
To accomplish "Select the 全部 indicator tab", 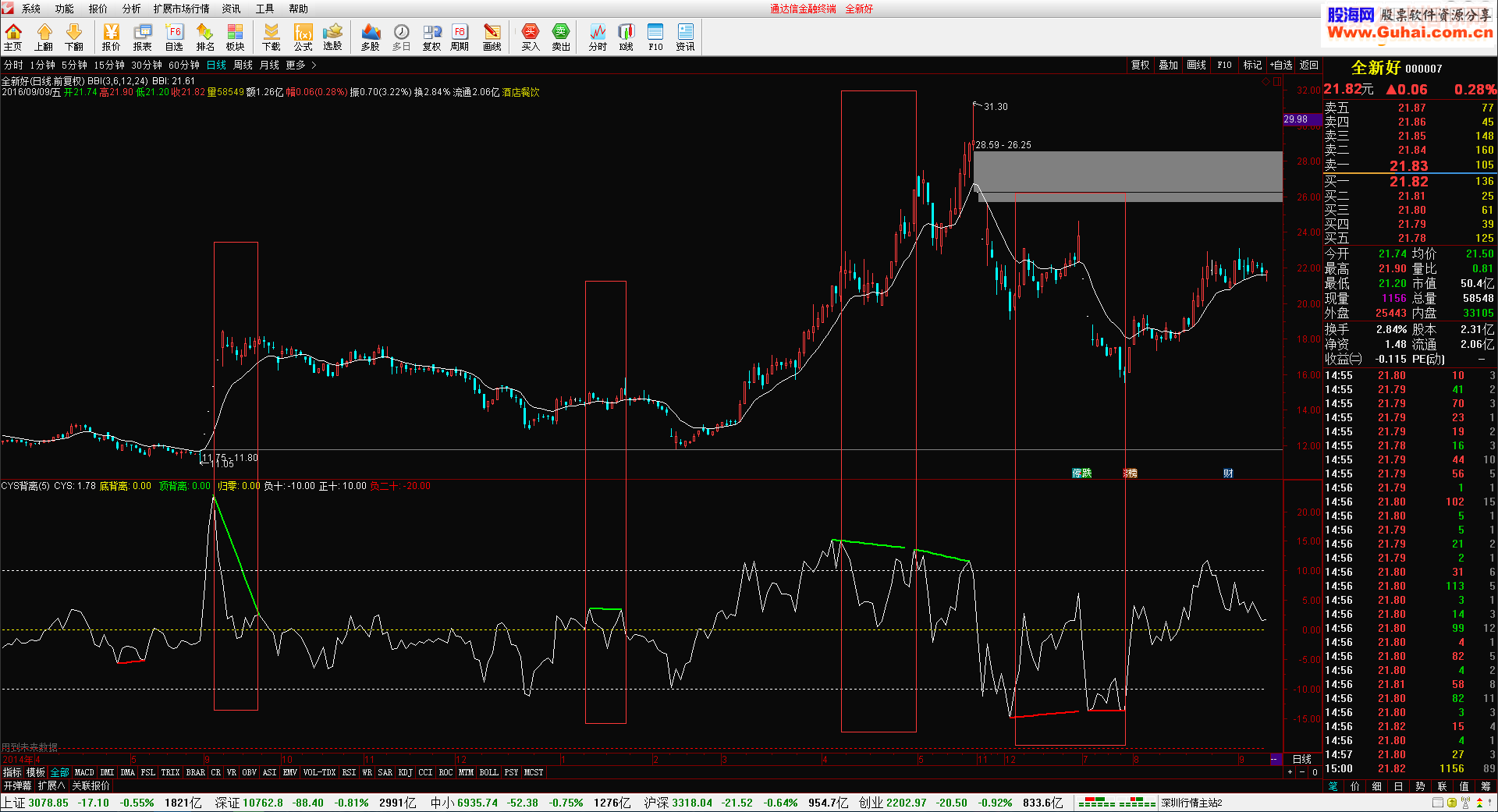I will (x=60, y=772).
